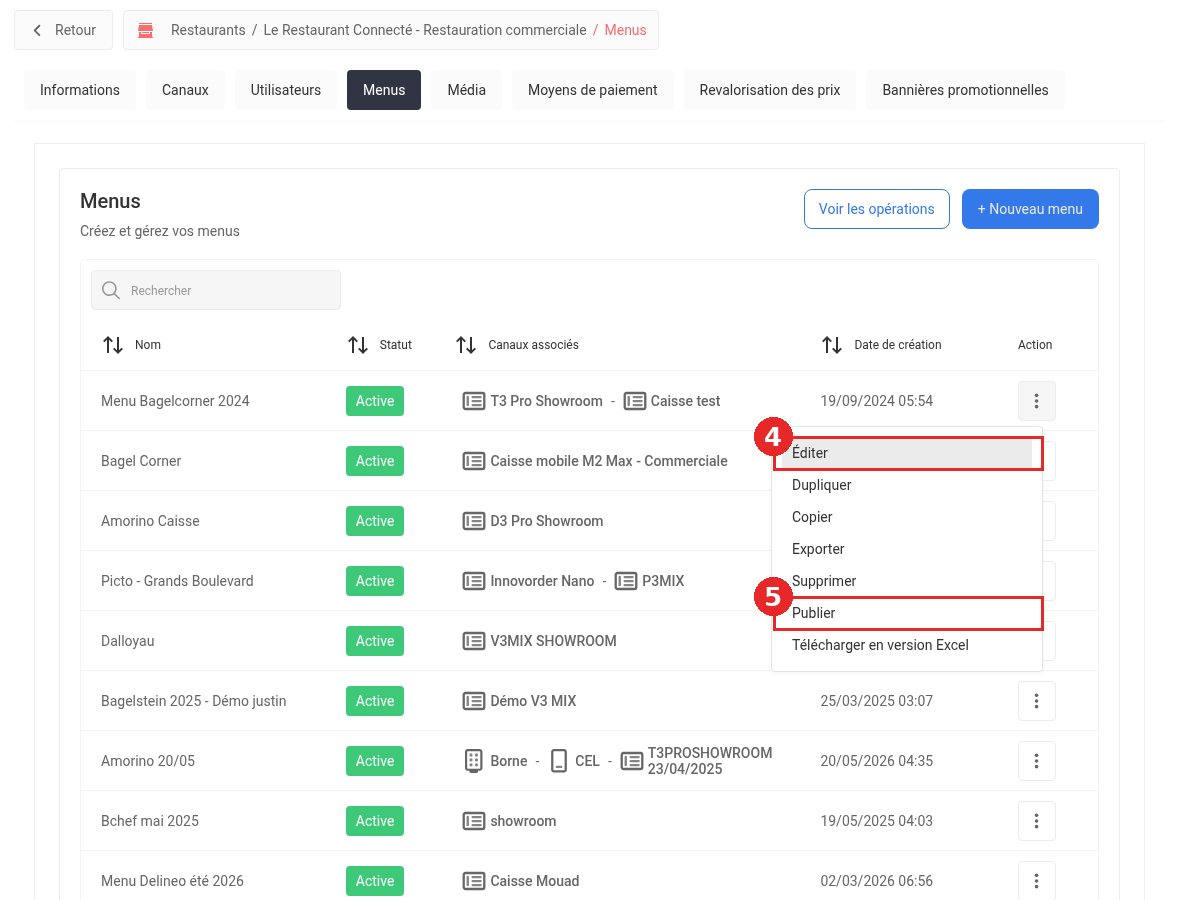Click Voir les opérations button
The height and width of the screenshot is (900, 1180).
coord(877,209)
